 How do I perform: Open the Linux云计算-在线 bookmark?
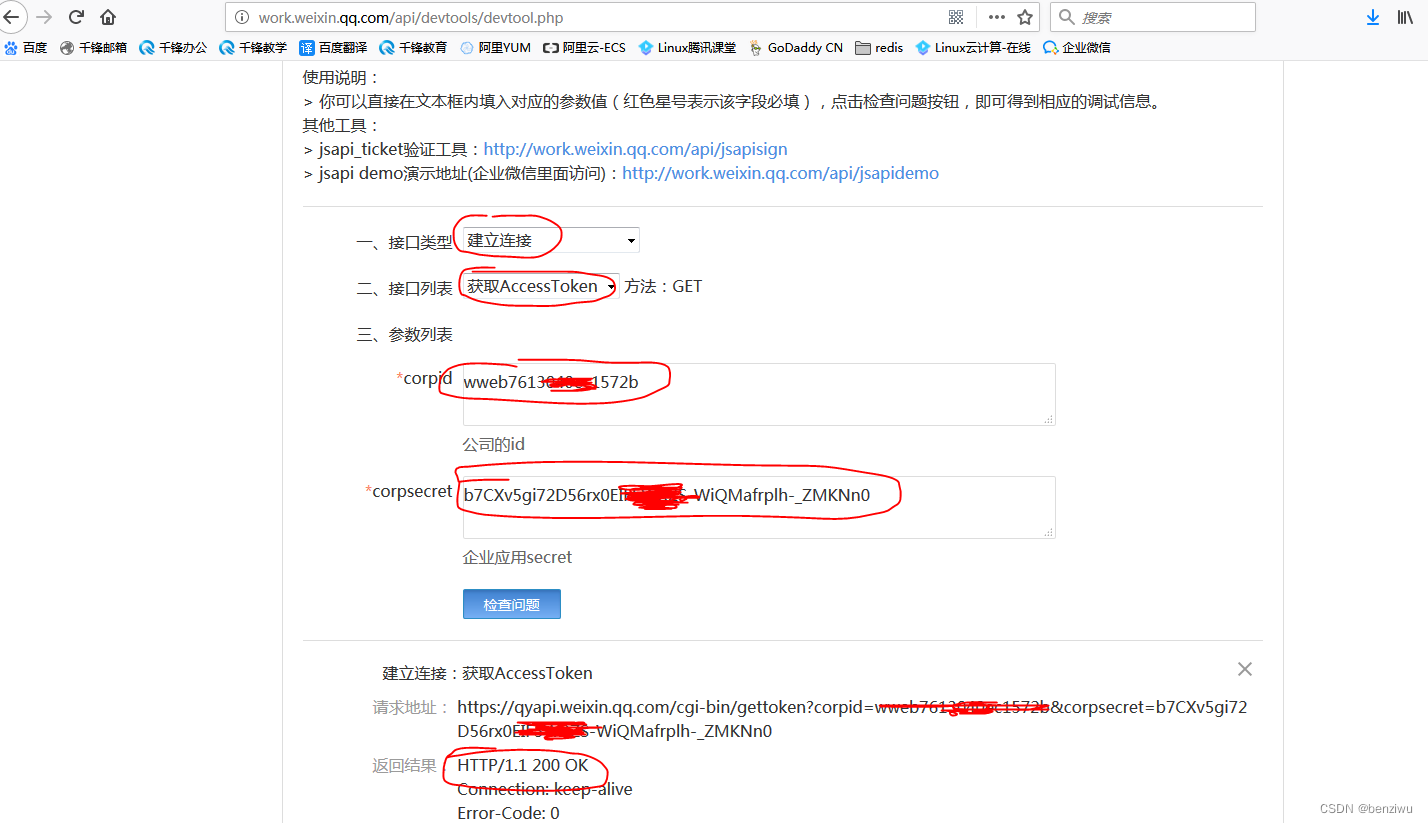pos(973,47)
